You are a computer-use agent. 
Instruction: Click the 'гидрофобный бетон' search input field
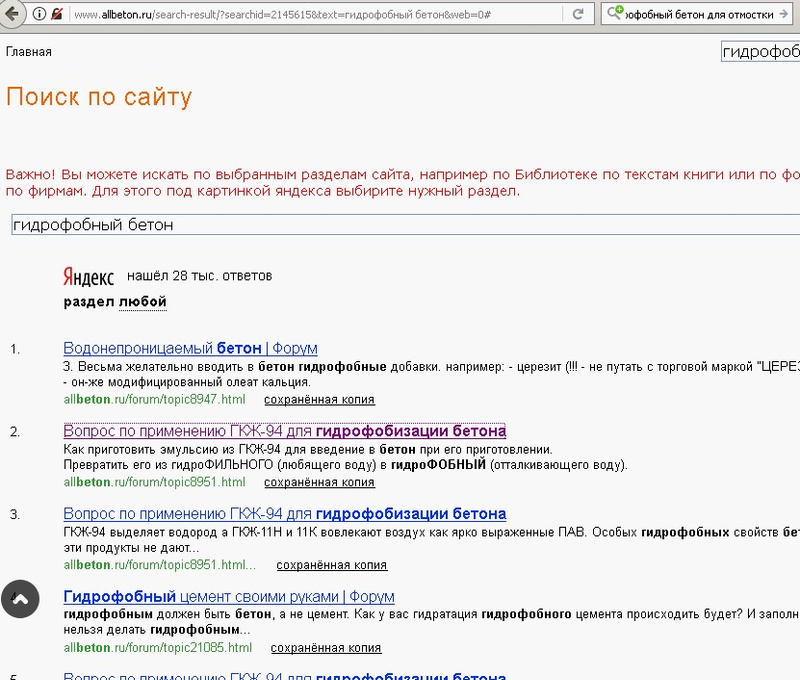coord(400,225)
